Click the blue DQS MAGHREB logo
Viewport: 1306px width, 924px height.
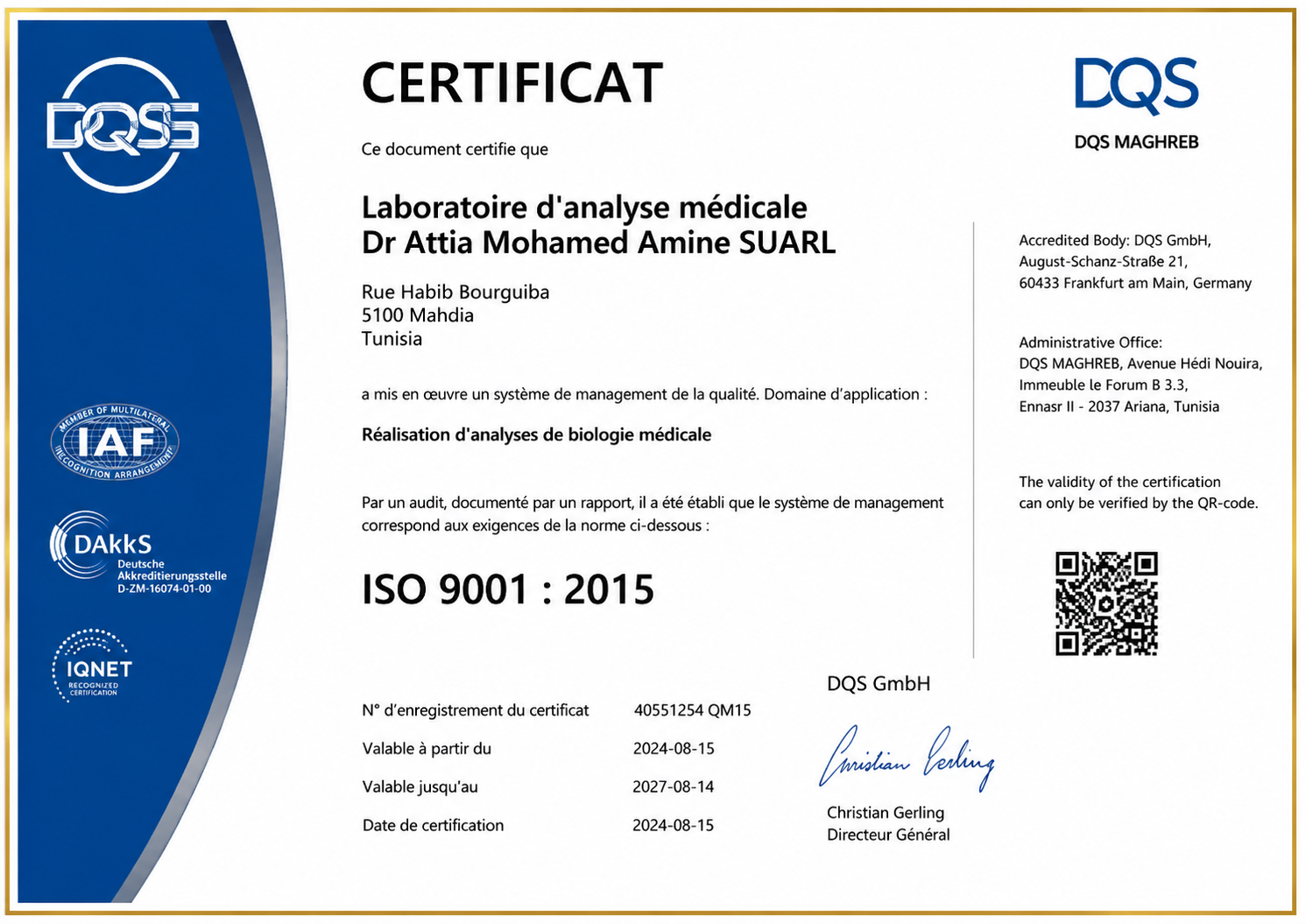1136,103
